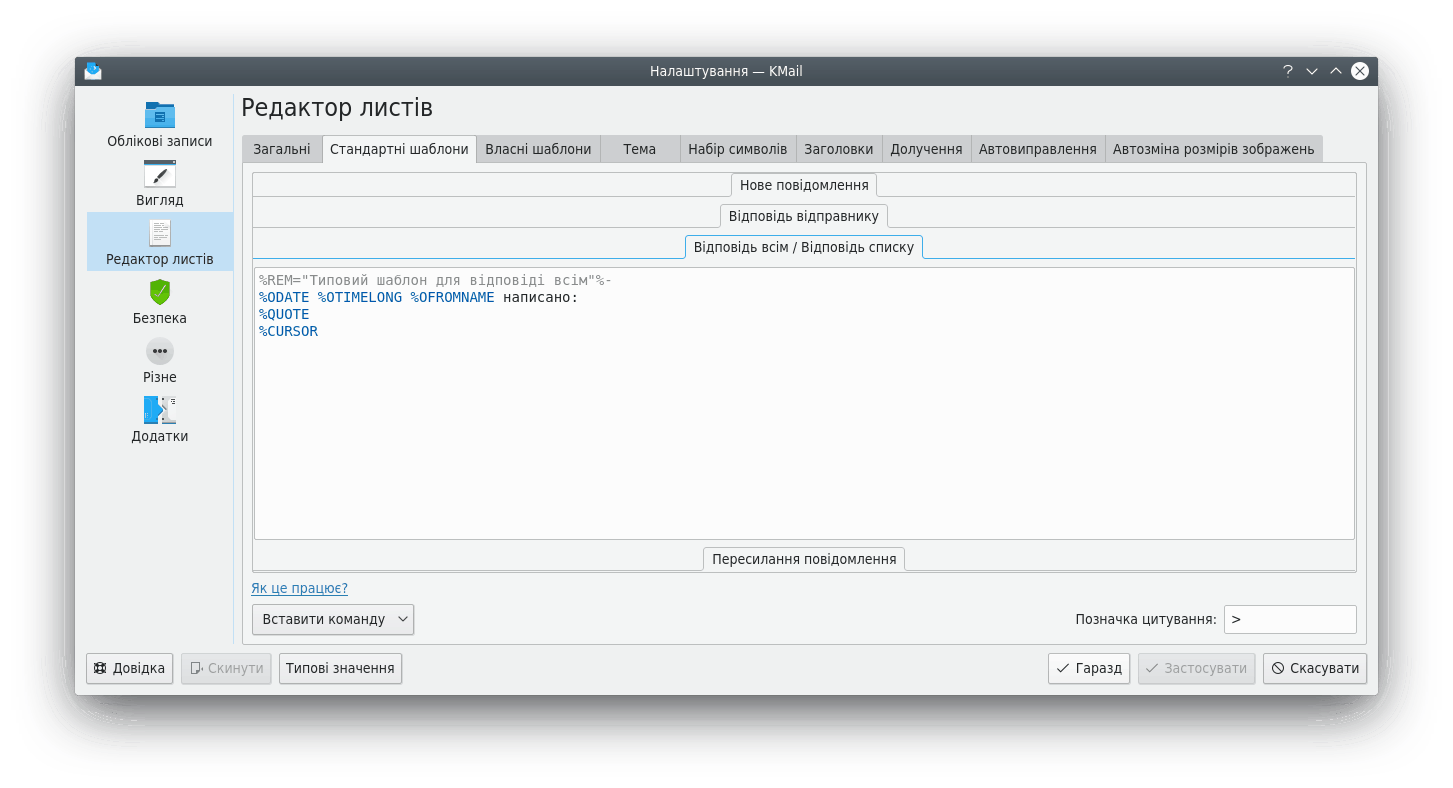Image resolution: width=1453 pixels, height=788 pixels.
Task: Click the Як це працює? link
Action: coord(299,588)
